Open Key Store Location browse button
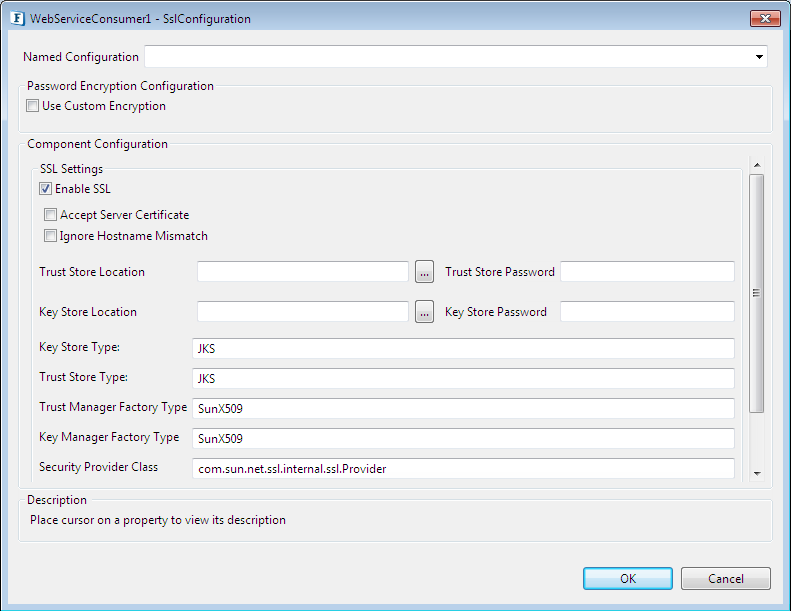Viewport: 791px width, 611px height. point(424,312)
